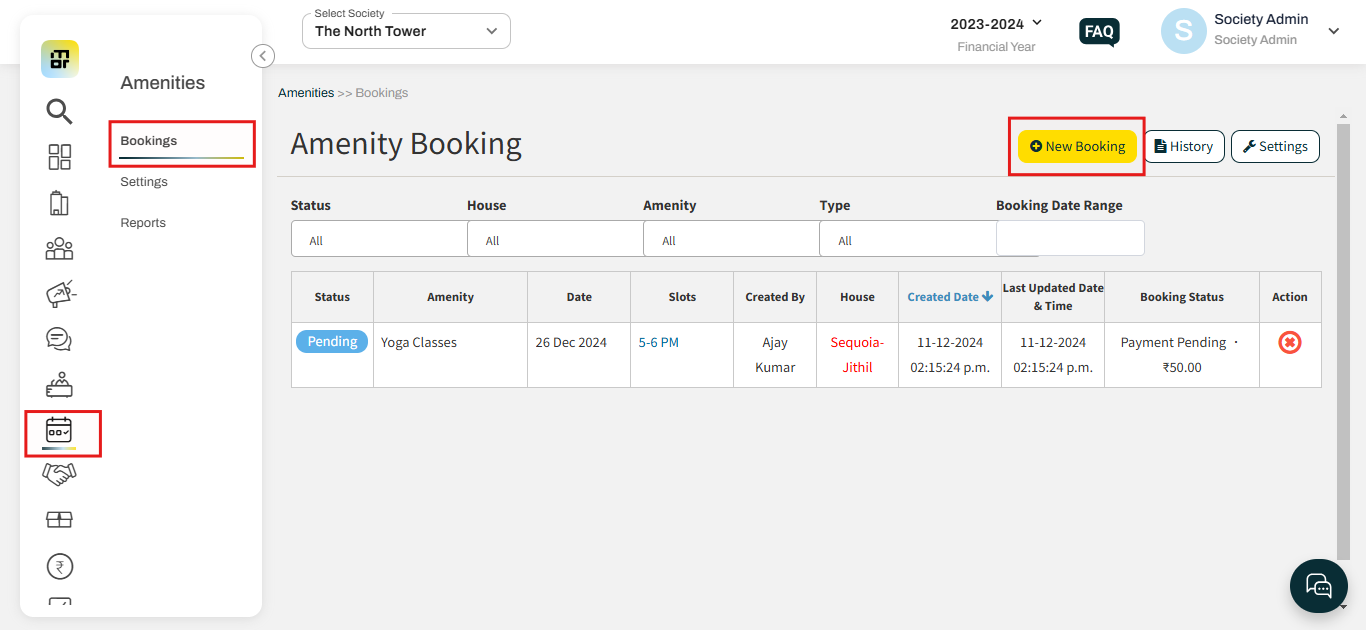Open the House filter dropdown
This screenshot has height=630, width=1366.
click(555, 240)
